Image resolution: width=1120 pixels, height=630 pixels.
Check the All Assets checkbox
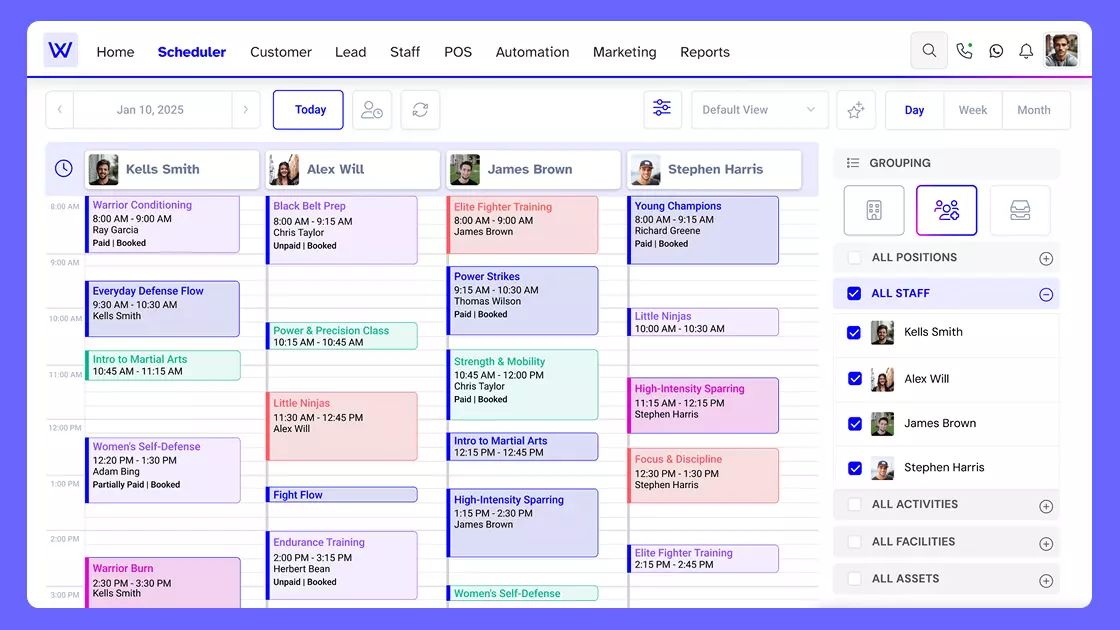point(854,579)
